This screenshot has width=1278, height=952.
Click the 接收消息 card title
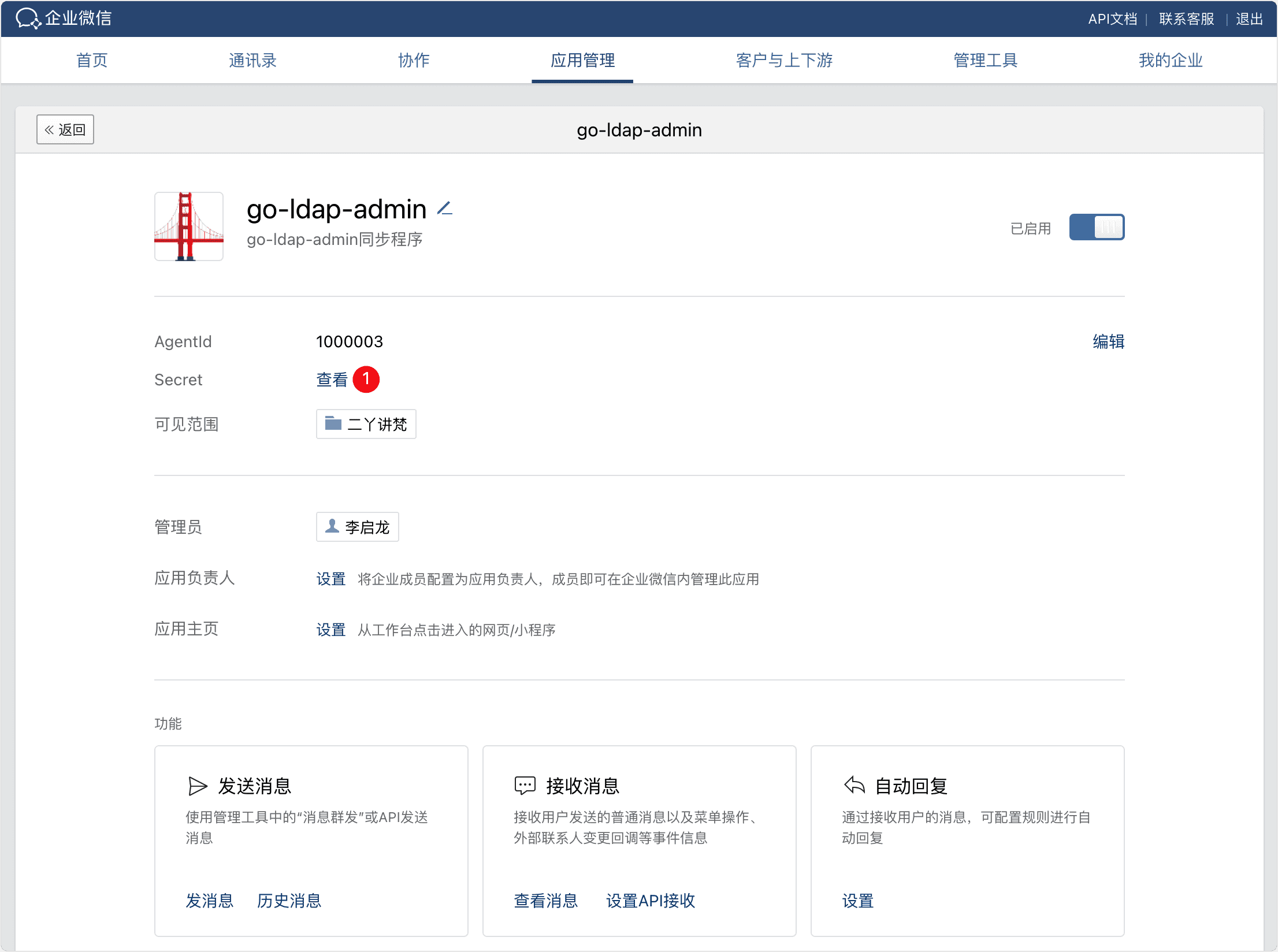coord(583,786)
